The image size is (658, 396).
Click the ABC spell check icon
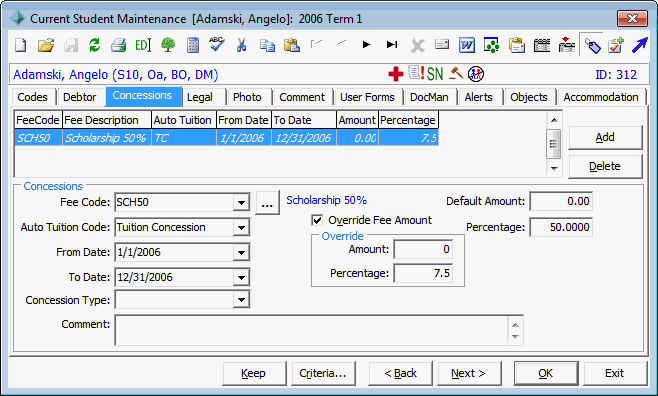point(217,44)
